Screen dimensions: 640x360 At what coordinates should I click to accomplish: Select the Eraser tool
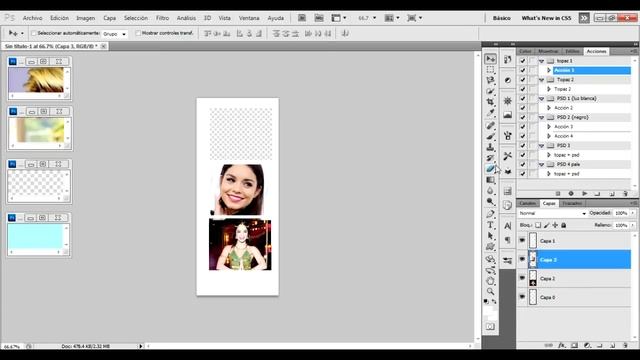click(x=490, y=169)
